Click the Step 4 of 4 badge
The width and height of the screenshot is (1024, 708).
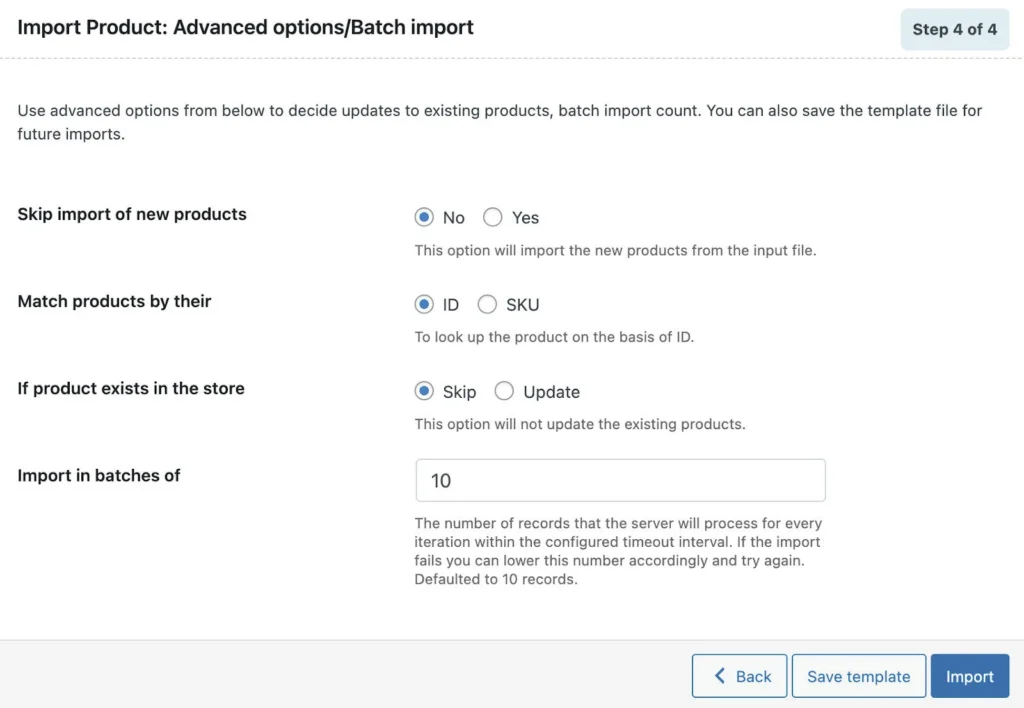coord(954,29)
